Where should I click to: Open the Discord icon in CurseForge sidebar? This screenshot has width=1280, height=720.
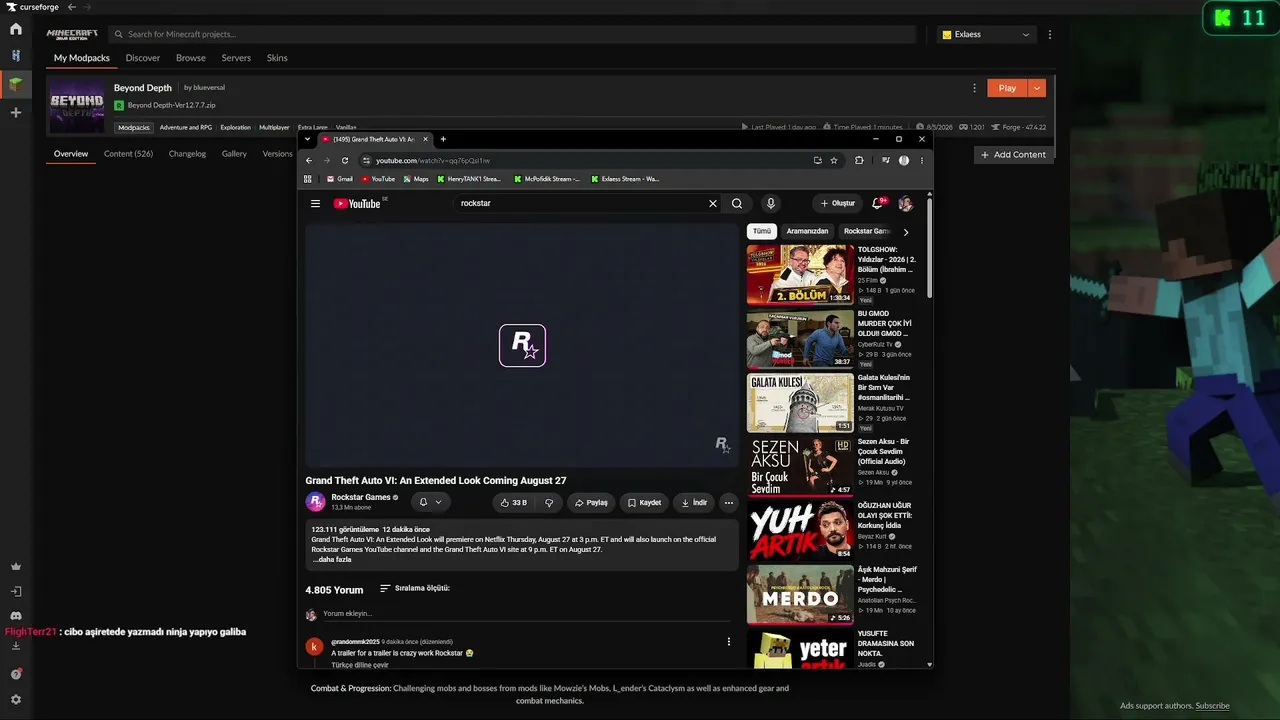pyautogui.click(x=16, y=616)
